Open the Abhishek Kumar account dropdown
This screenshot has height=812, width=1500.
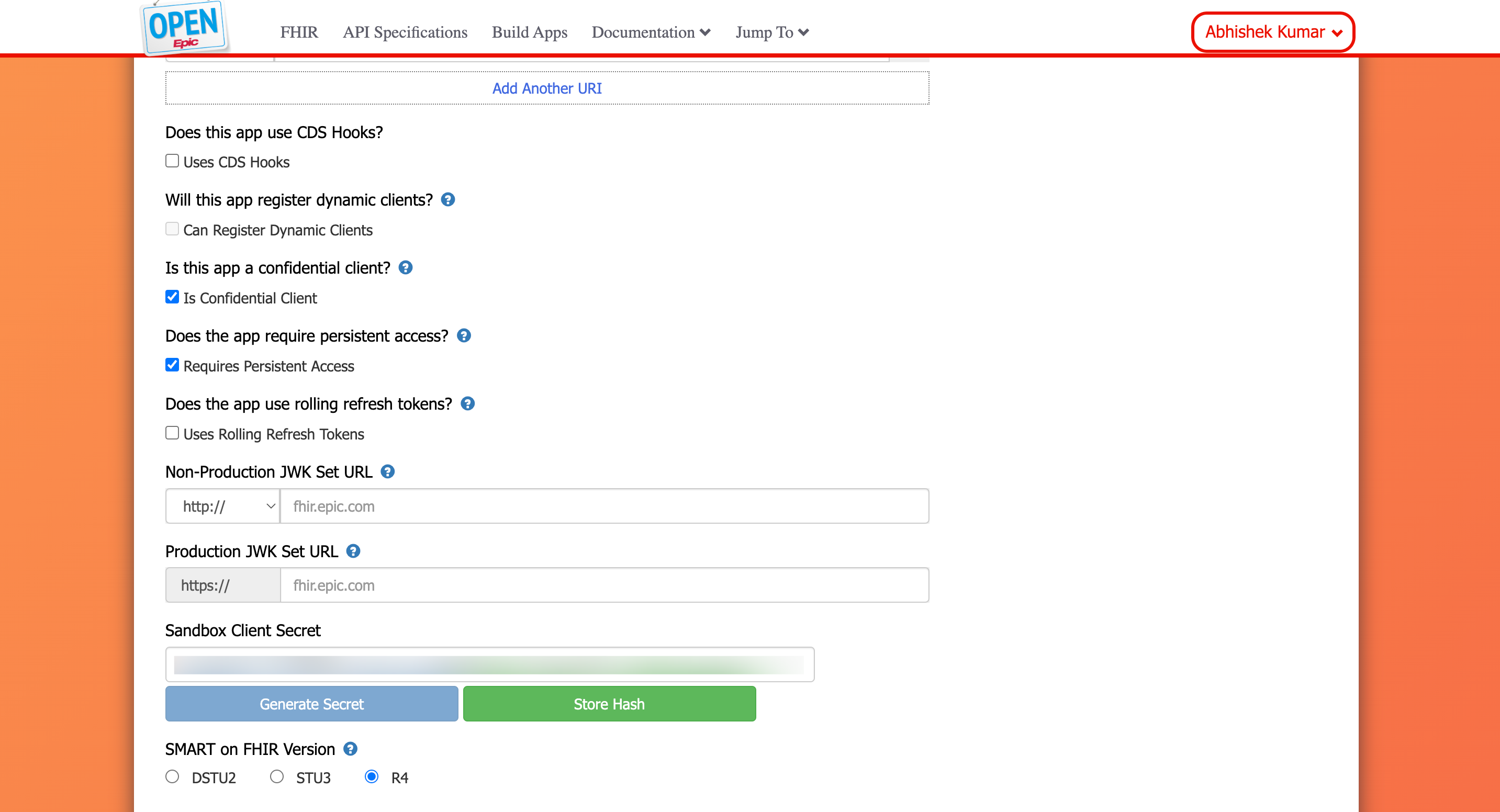pos(1273,32)
